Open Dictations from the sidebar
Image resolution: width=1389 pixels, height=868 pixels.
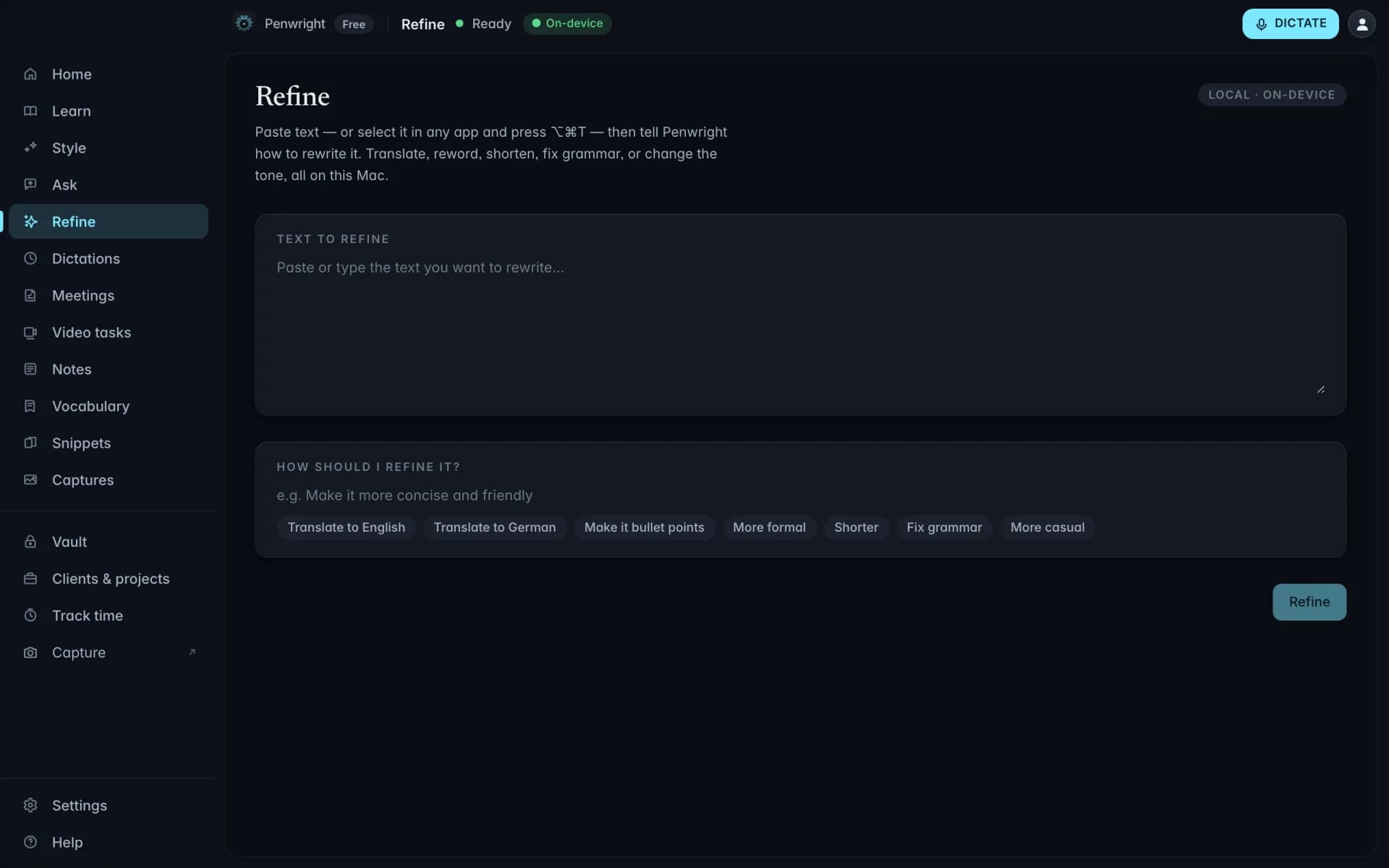86,258
